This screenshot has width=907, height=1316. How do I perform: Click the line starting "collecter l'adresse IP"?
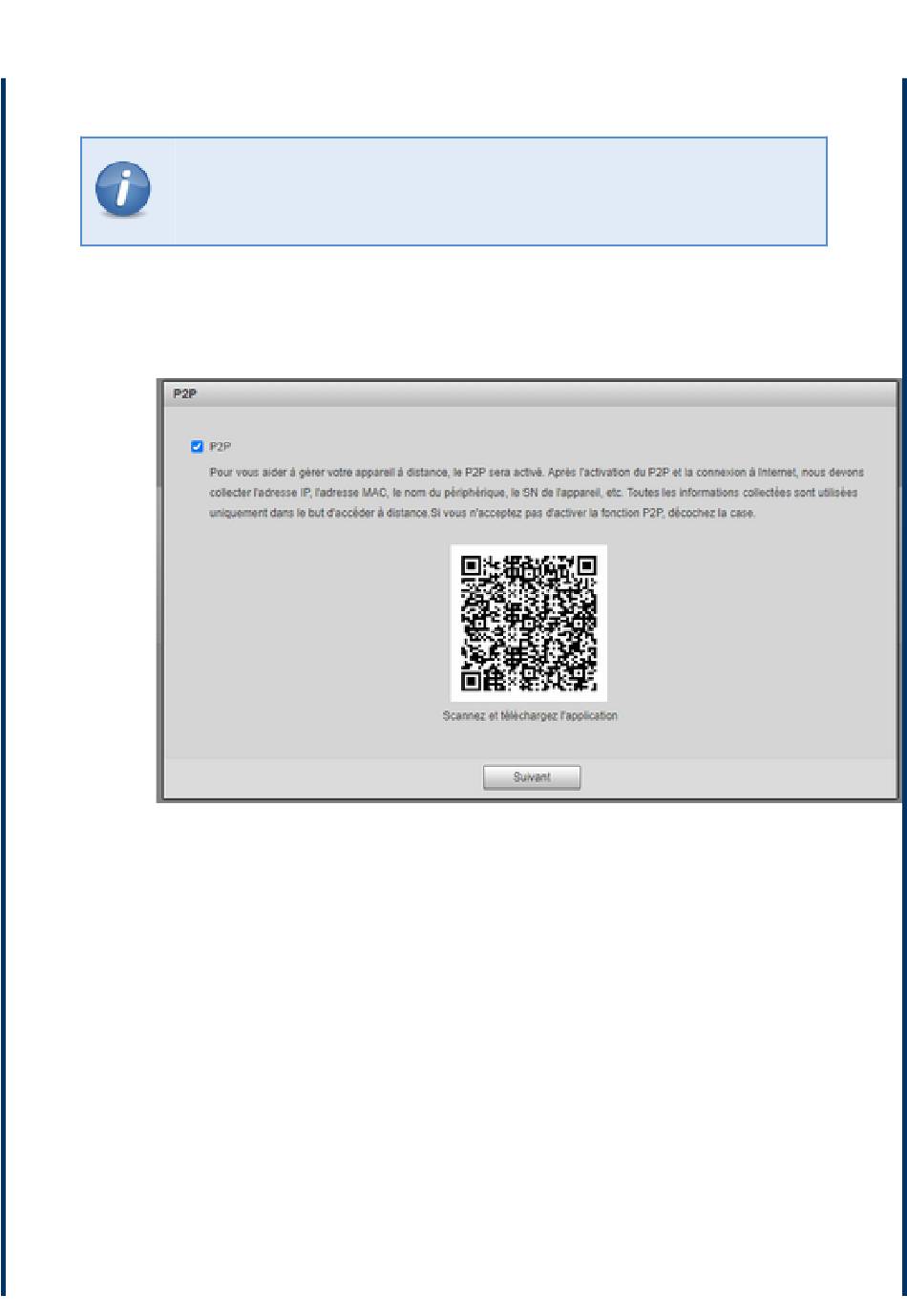[533, 493]
